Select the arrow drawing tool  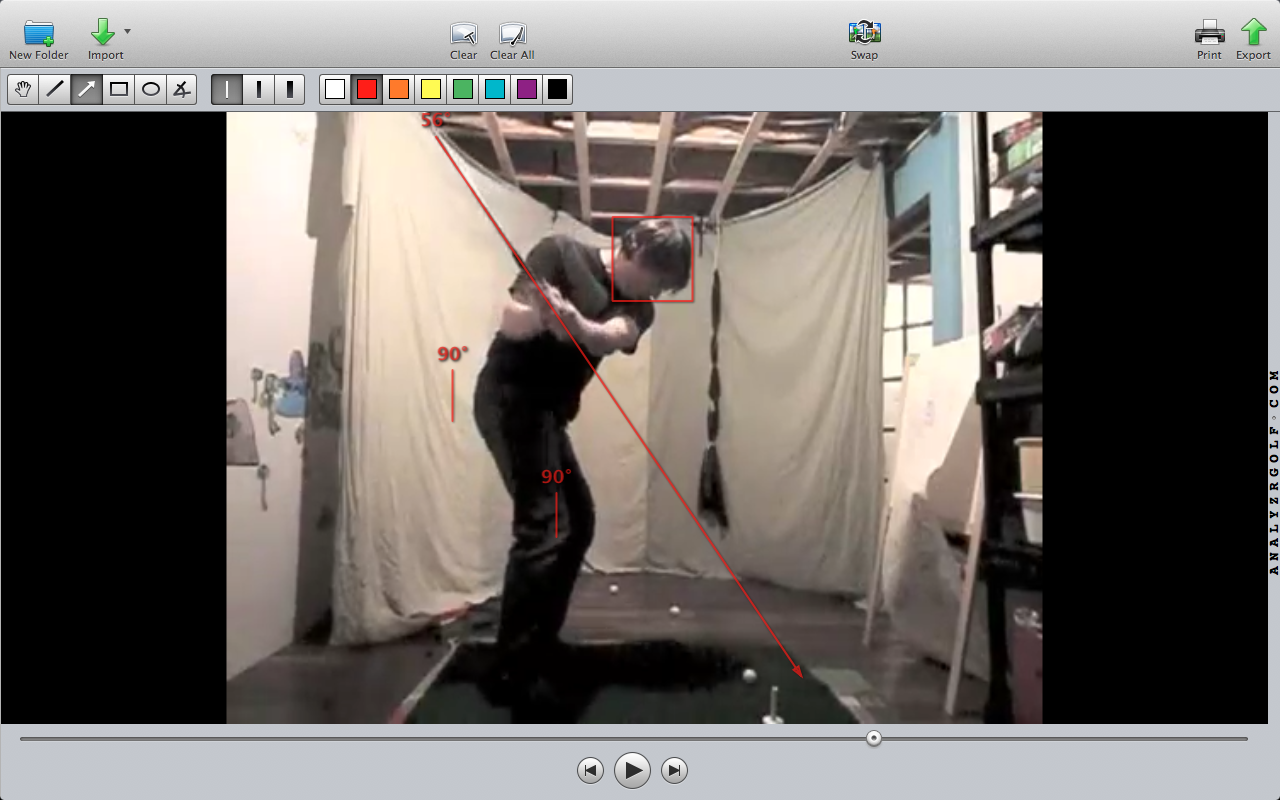click(87, 89)
